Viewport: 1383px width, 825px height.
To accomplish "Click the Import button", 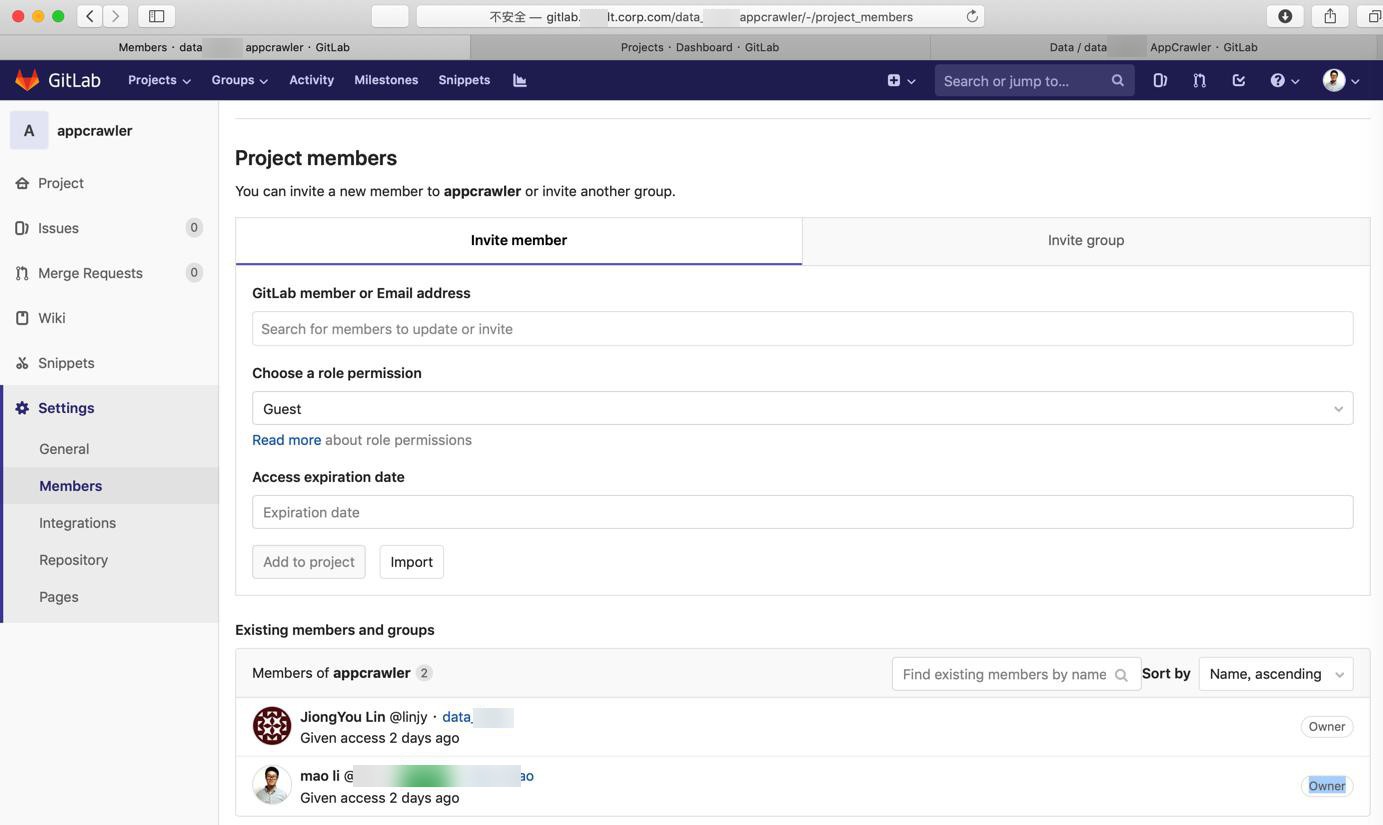I will (411, 562).
